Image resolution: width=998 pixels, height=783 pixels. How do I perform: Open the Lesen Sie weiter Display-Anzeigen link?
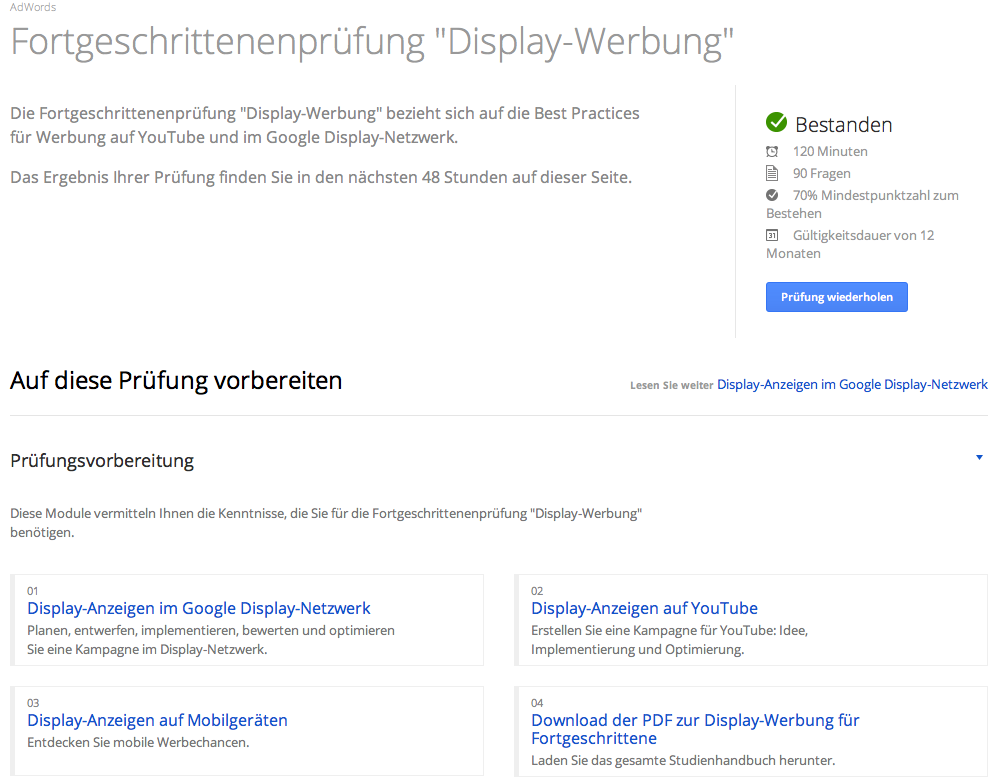pos(852,384)
